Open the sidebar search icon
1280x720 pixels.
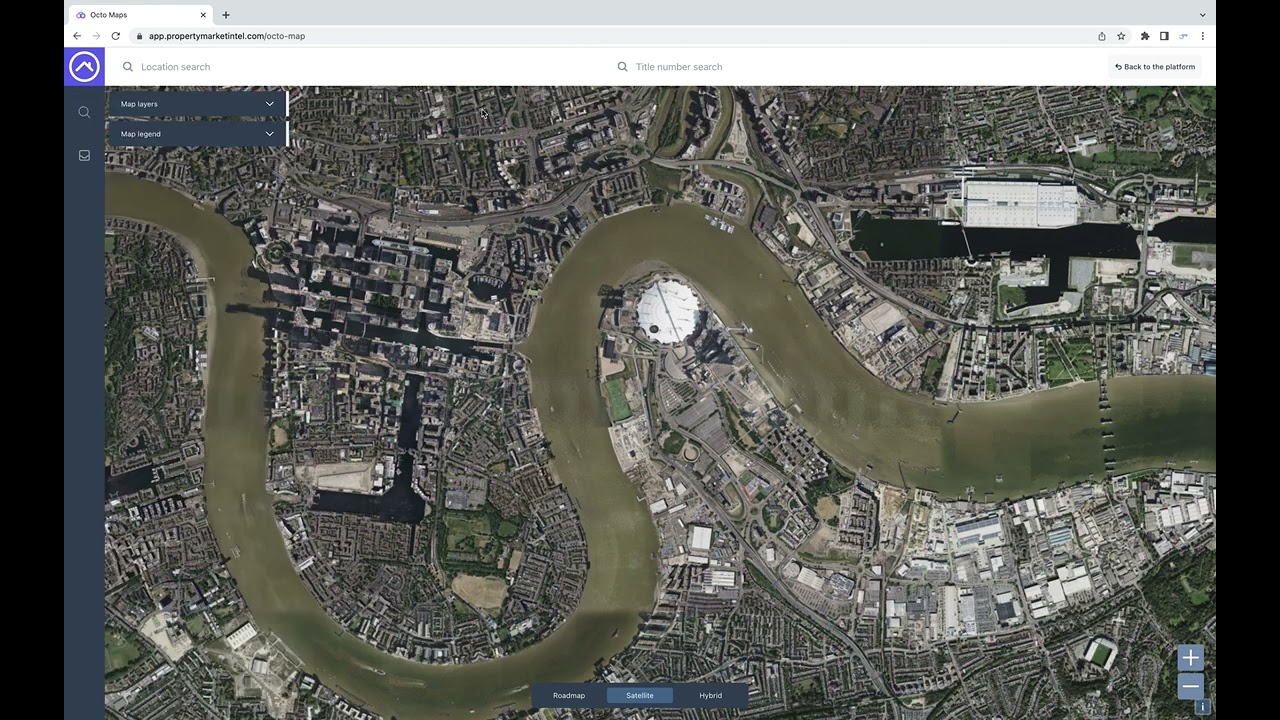click(x=84, y=112)
